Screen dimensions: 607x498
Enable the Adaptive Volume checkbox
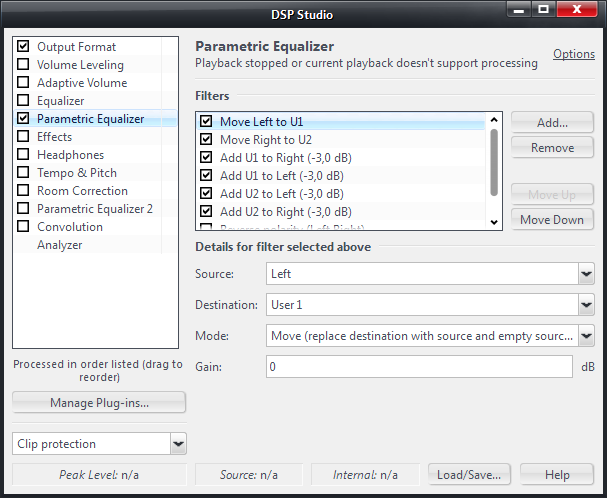click(23, 82)
